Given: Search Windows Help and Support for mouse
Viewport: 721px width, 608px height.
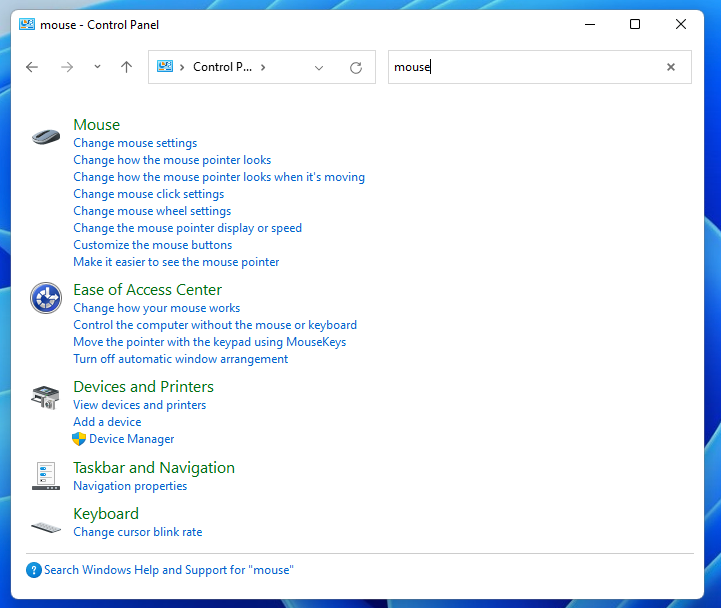Looking at the screenshot, I should 169,570.
